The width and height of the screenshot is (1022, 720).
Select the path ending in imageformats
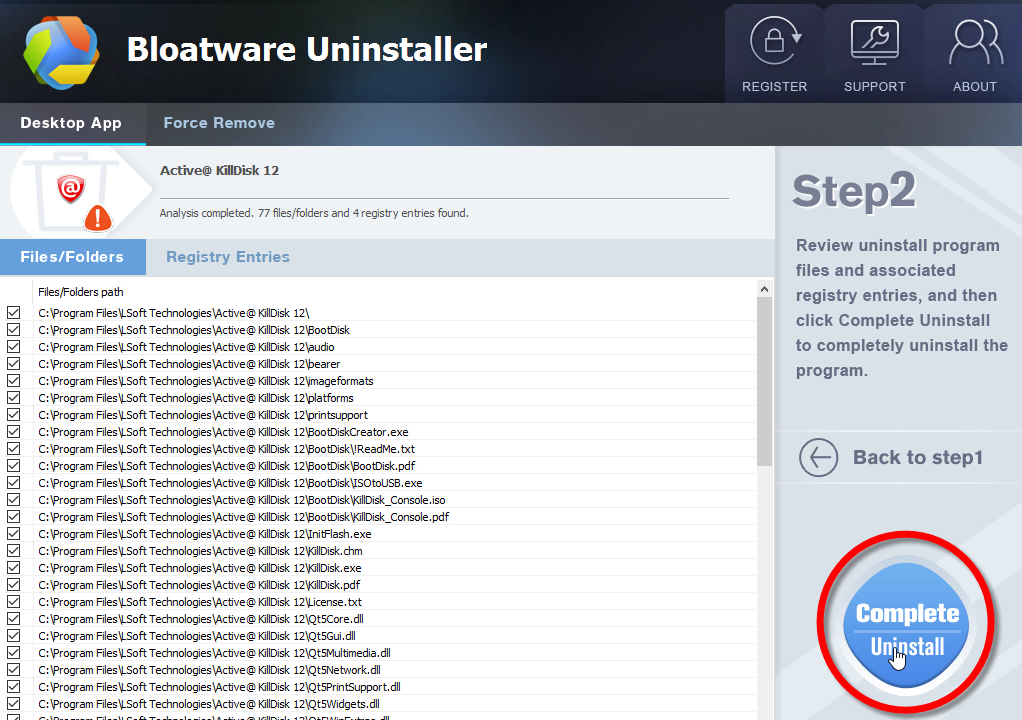click(x=206, y=381)
